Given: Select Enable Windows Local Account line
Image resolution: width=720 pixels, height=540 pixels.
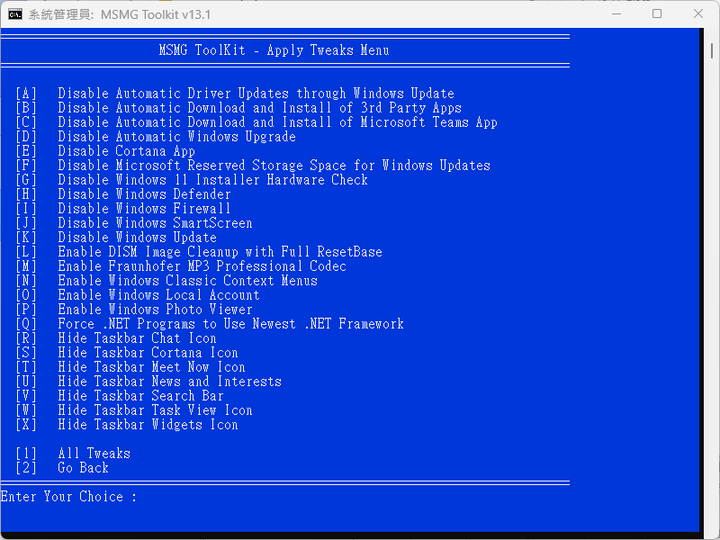Looking at the screenshot, I should click(137, 295).
